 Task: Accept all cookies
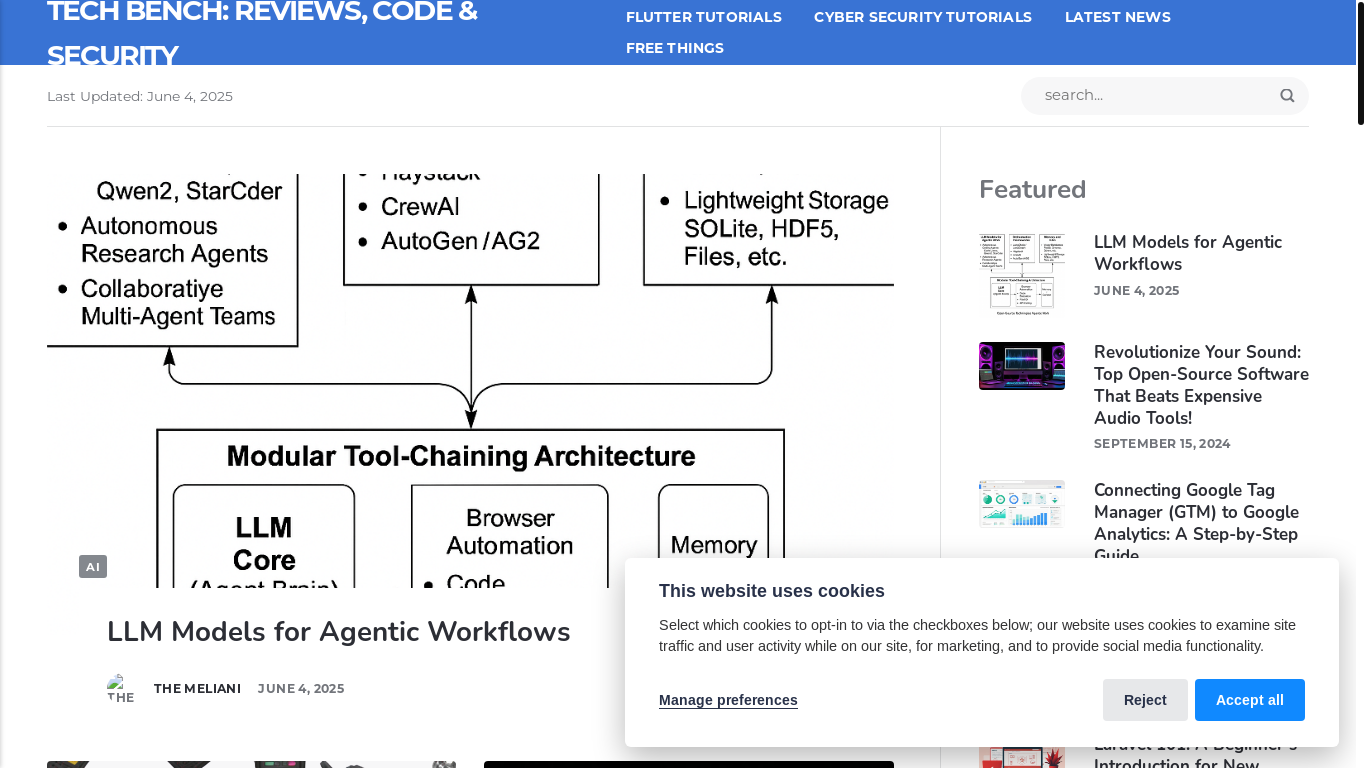(x=1250, y=700)
